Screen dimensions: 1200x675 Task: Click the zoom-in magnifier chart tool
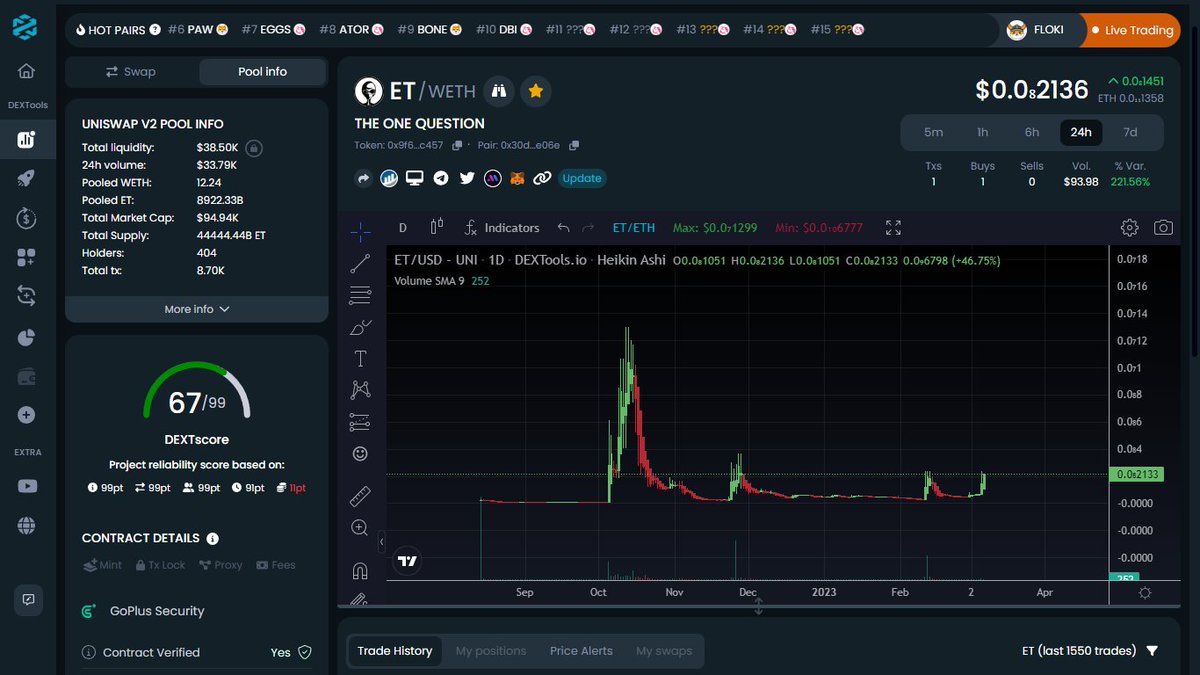(360, 527)
